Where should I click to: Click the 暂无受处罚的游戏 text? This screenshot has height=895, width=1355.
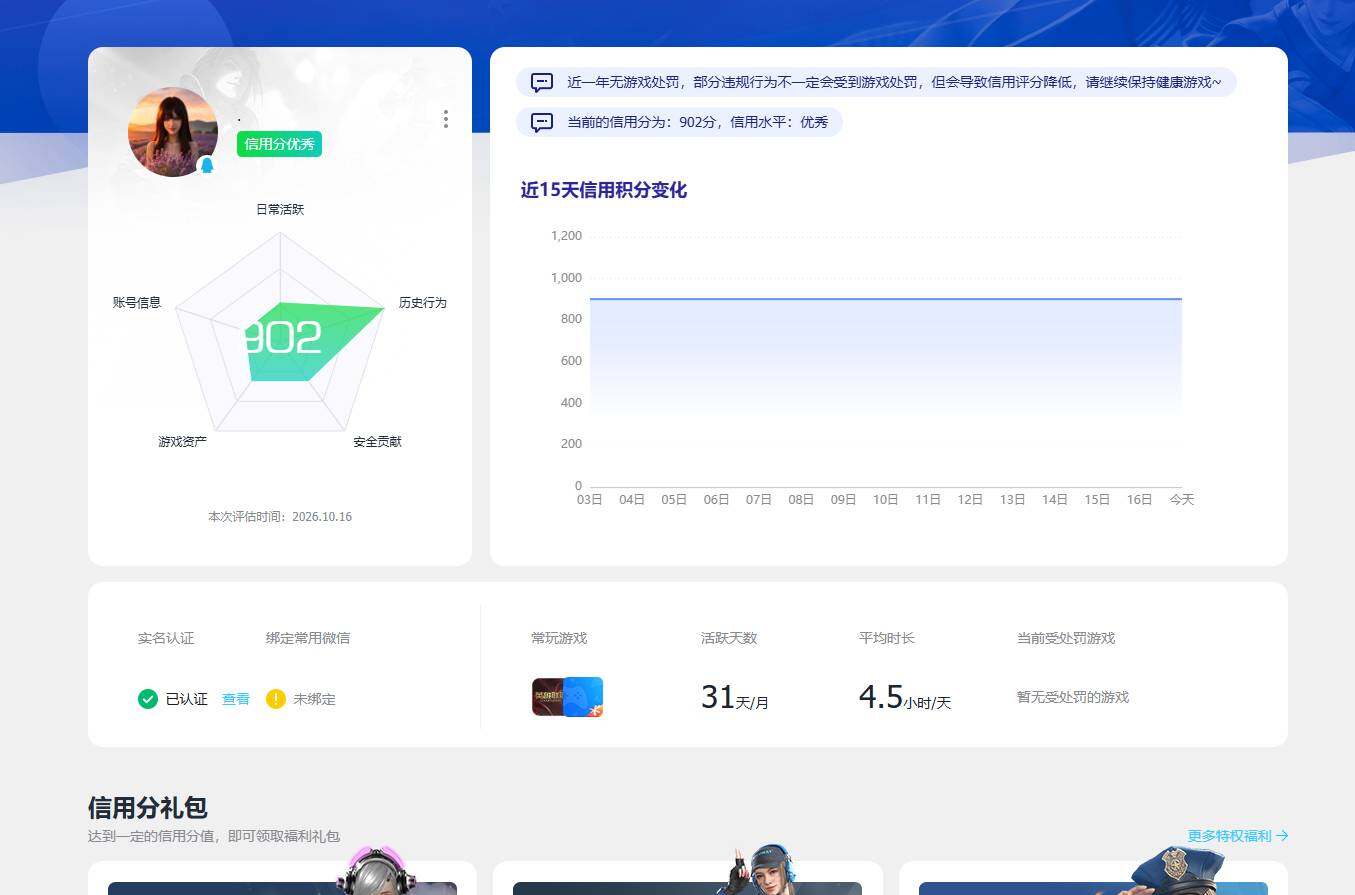pyautogui.click(x=1073, y=697)
